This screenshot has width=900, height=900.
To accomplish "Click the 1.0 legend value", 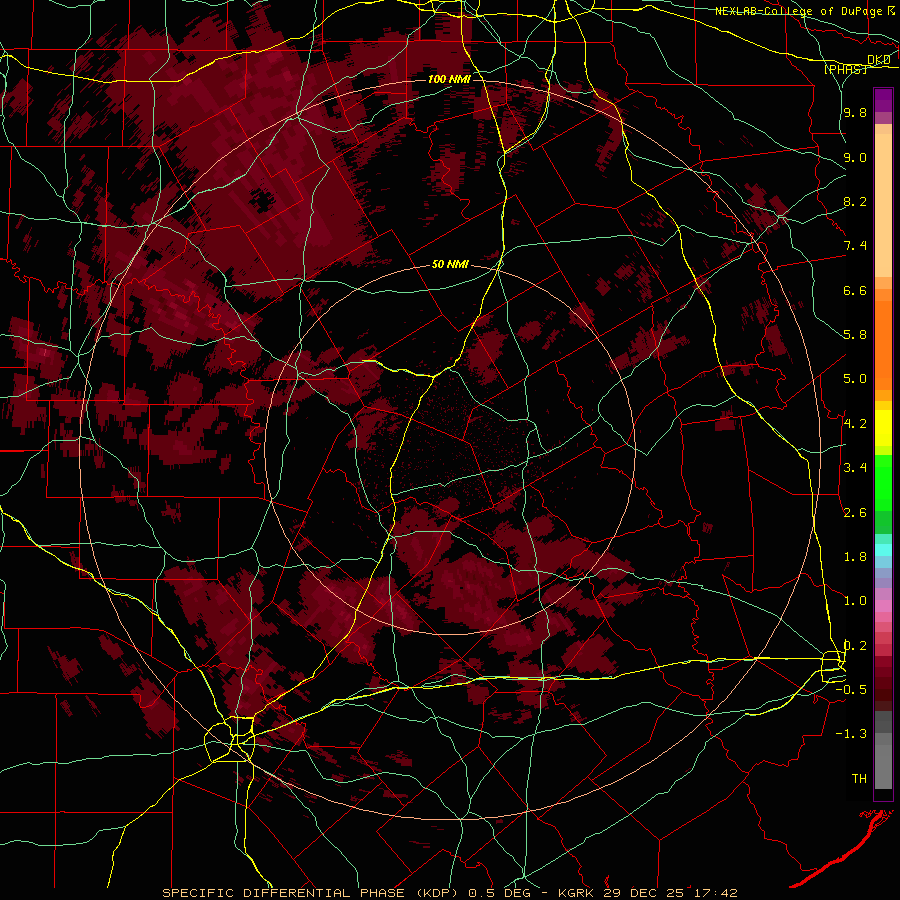I will point(855,601).
